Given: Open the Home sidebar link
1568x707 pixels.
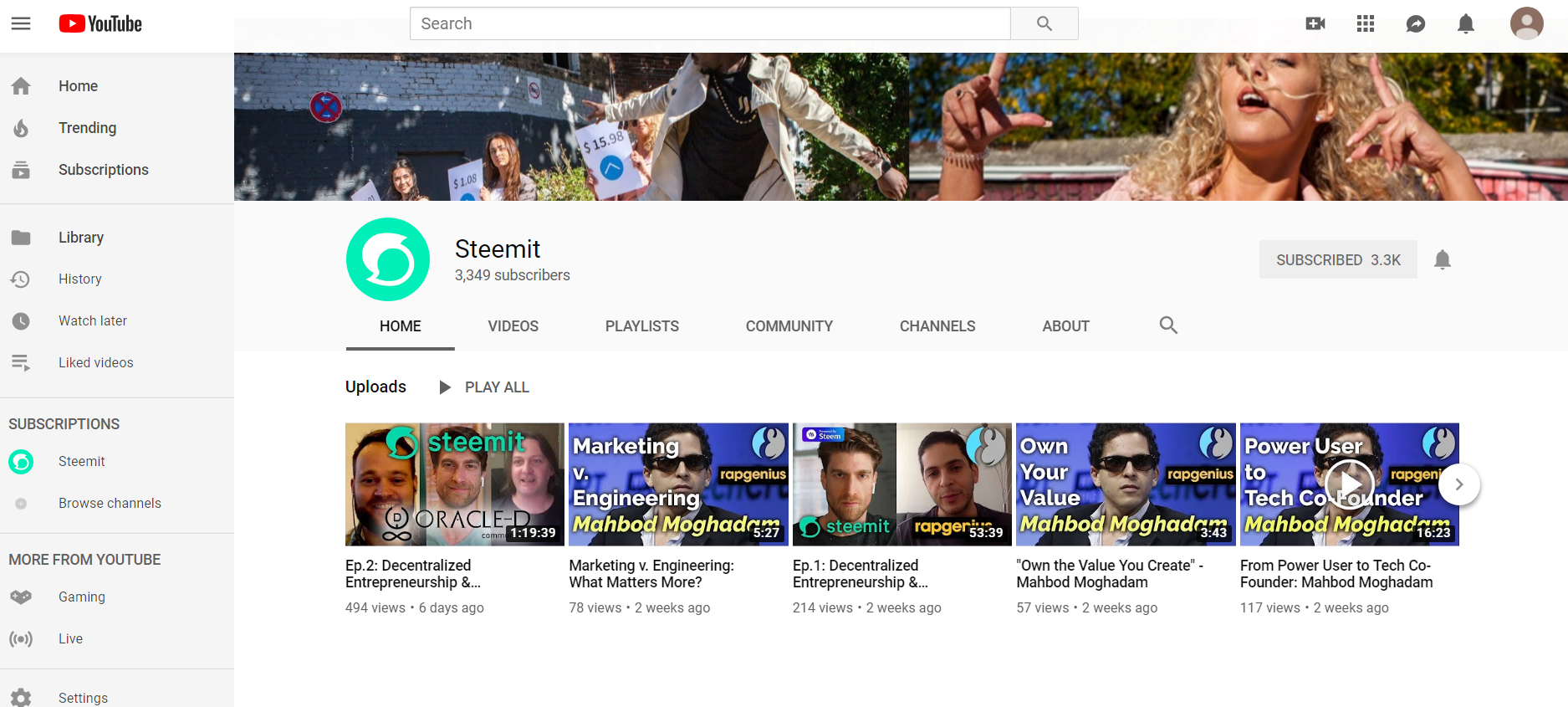Looking at the screenshot, I should 78,86.
